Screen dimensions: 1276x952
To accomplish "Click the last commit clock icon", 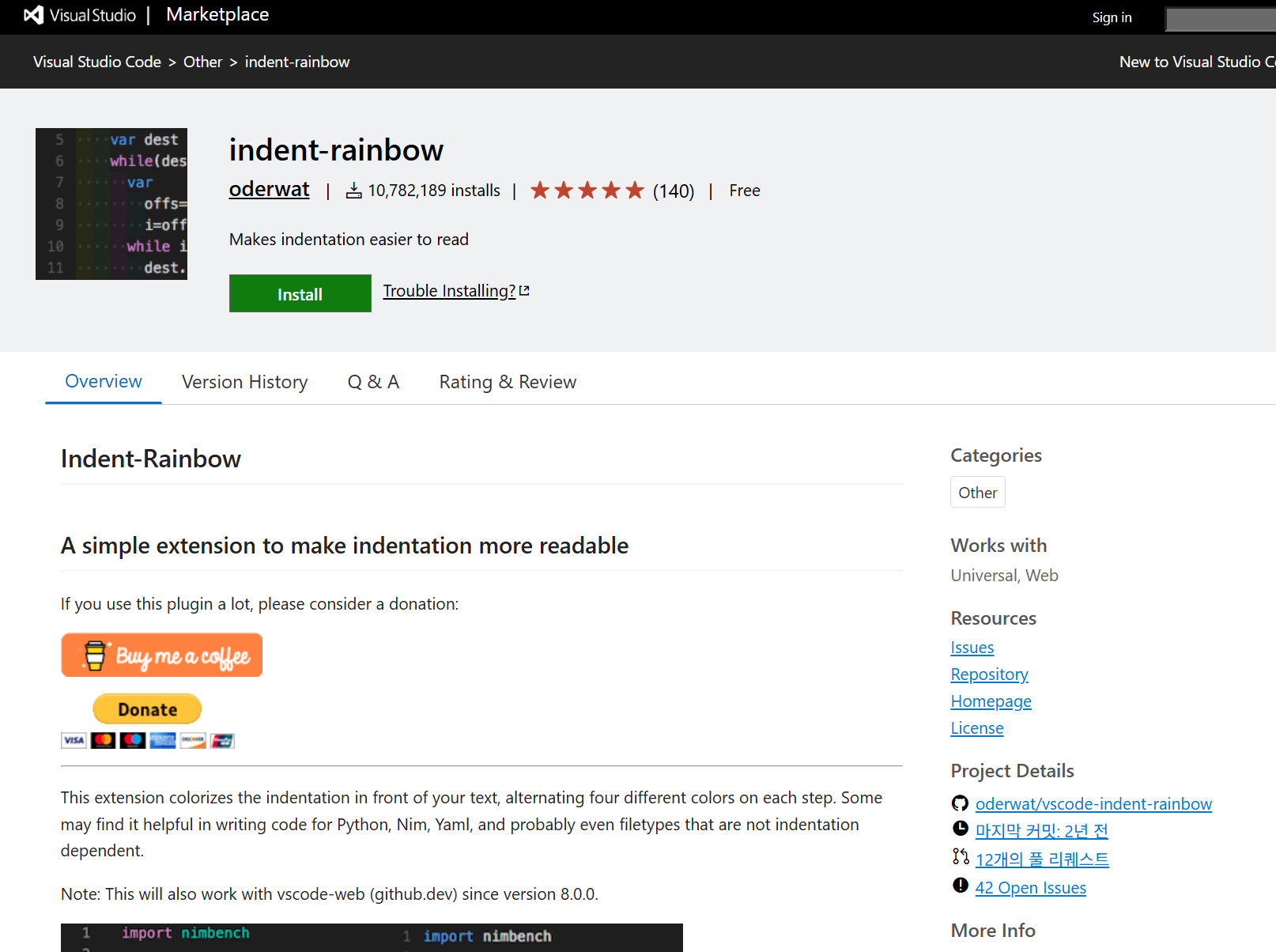I will pos(960,828).
